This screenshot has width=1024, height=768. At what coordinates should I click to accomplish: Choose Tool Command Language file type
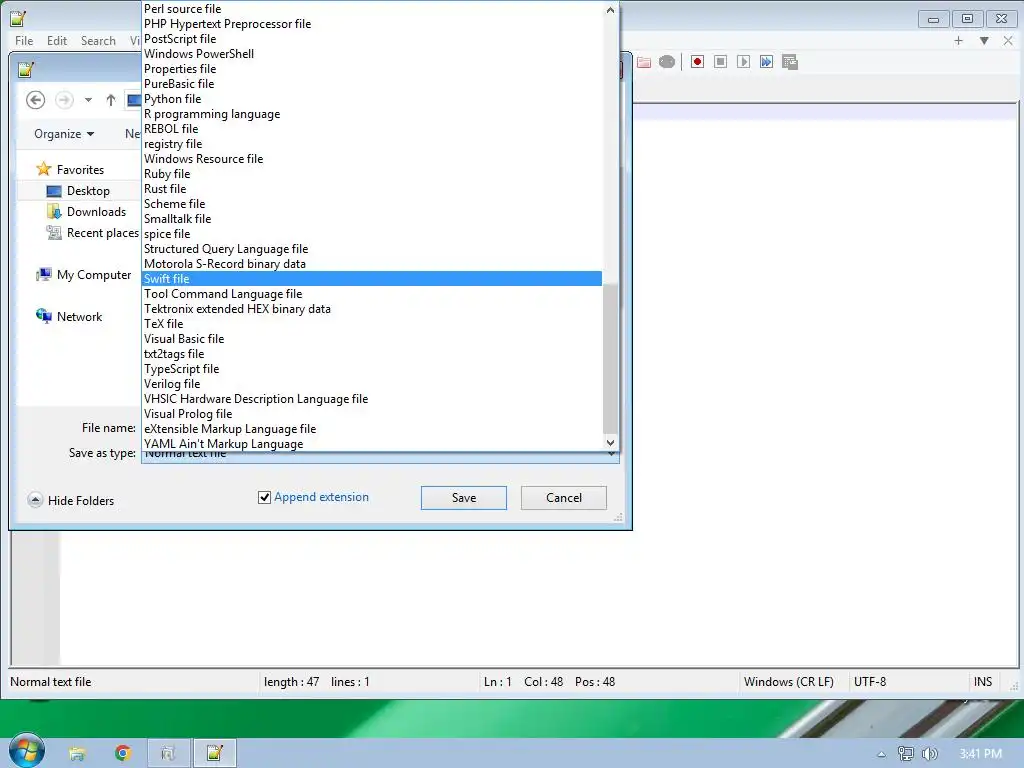pos(372,294)
